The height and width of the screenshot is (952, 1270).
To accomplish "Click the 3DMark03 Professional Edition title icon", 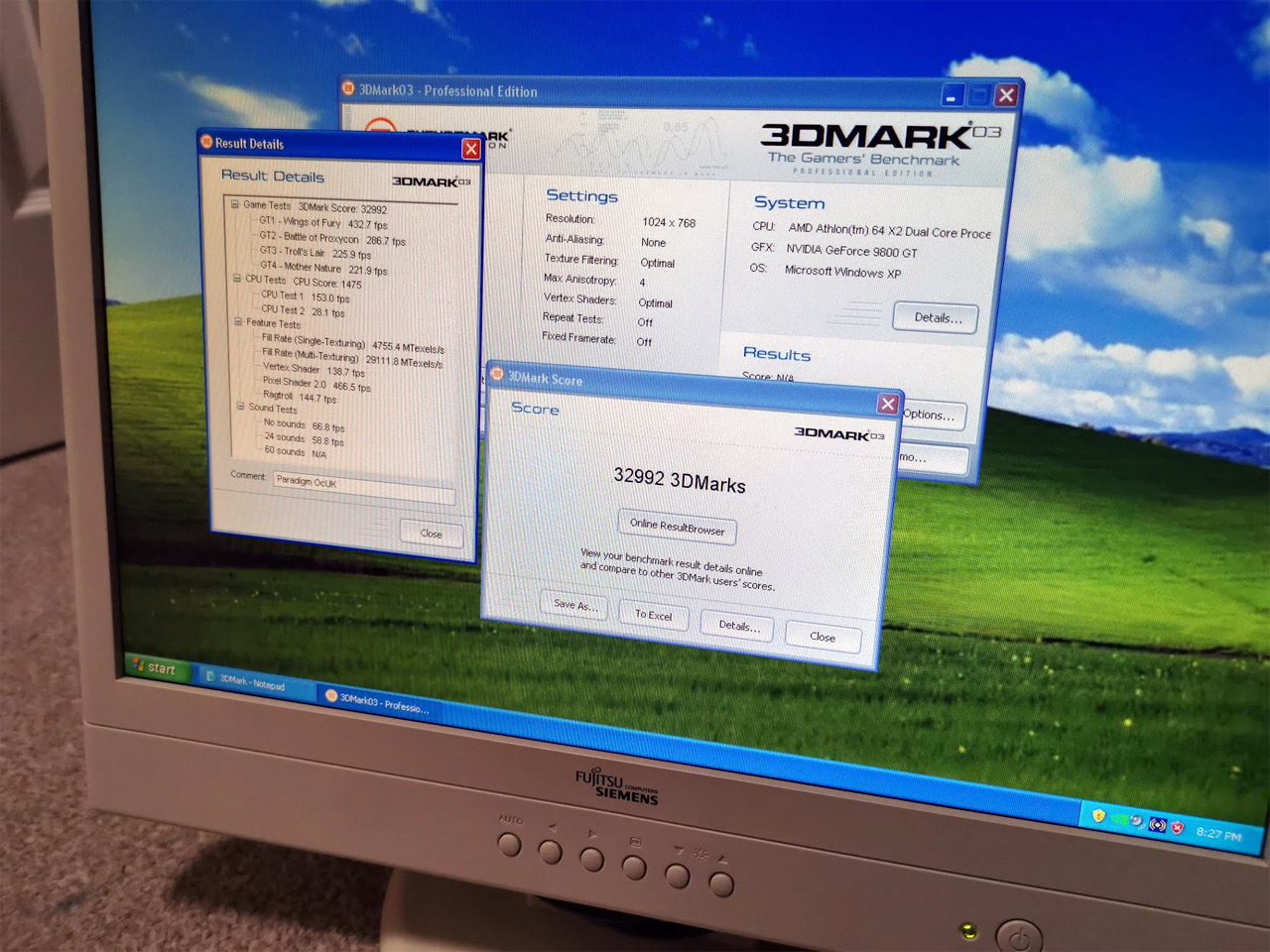I will [348, 88].
